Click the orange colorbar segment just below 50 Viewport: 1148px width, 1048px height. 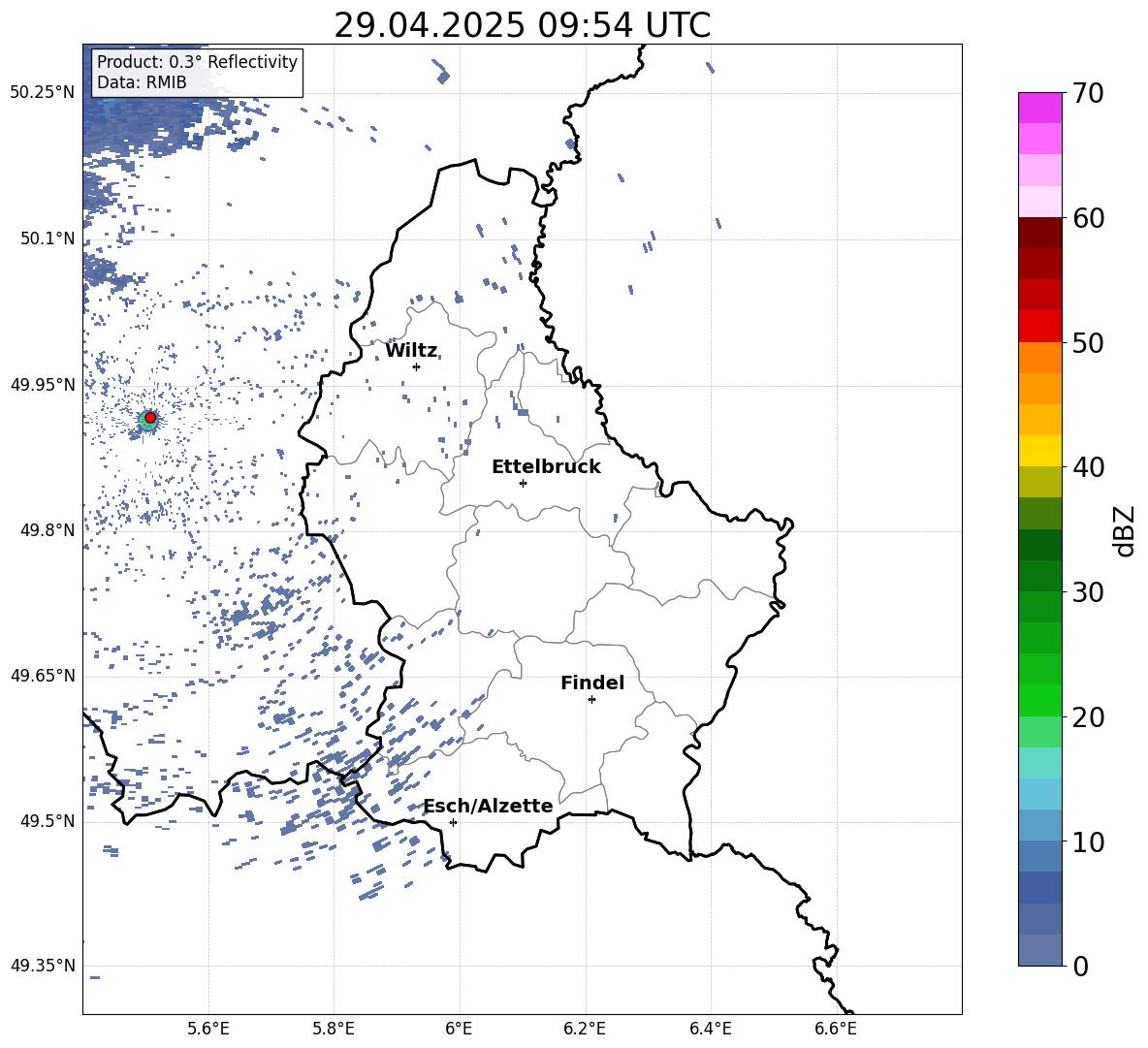(1039, 357)
